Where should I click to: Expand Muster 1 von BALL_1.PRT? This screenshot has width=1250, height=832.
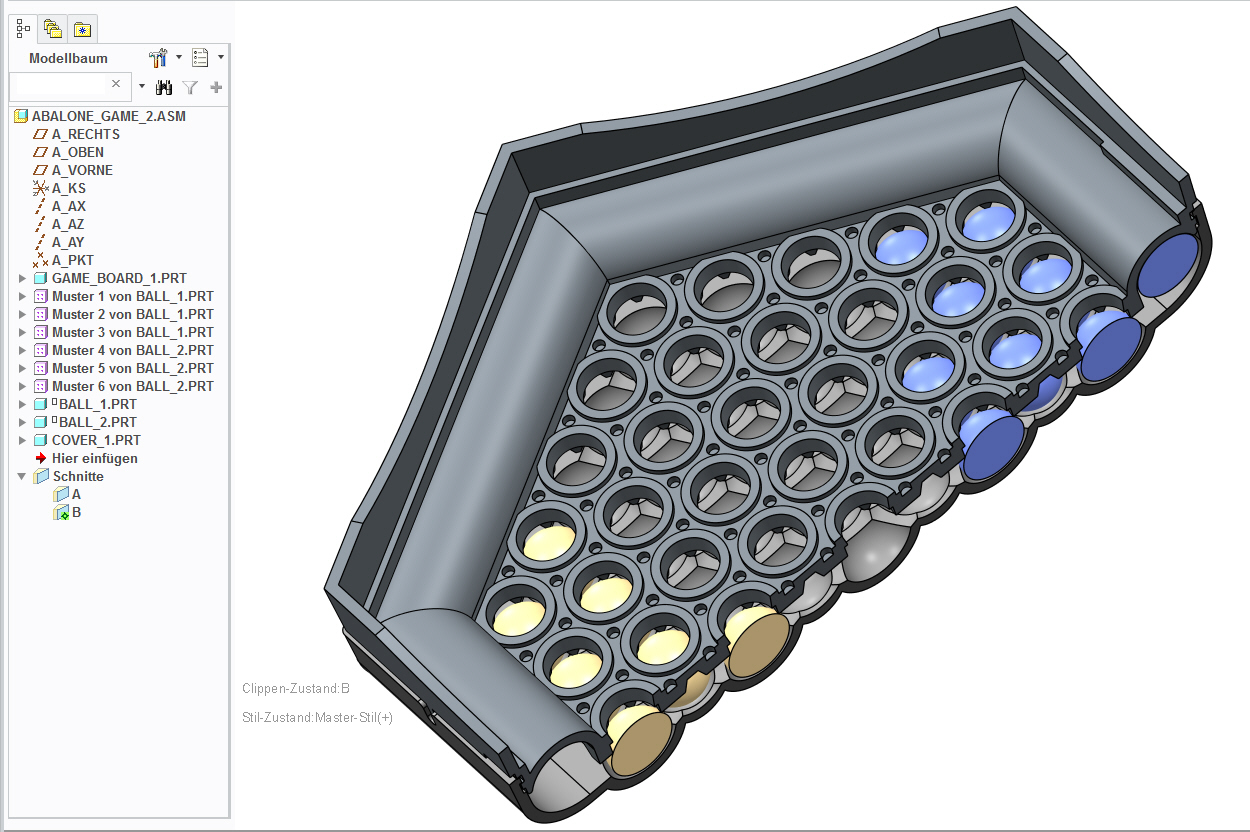point(22,296)
